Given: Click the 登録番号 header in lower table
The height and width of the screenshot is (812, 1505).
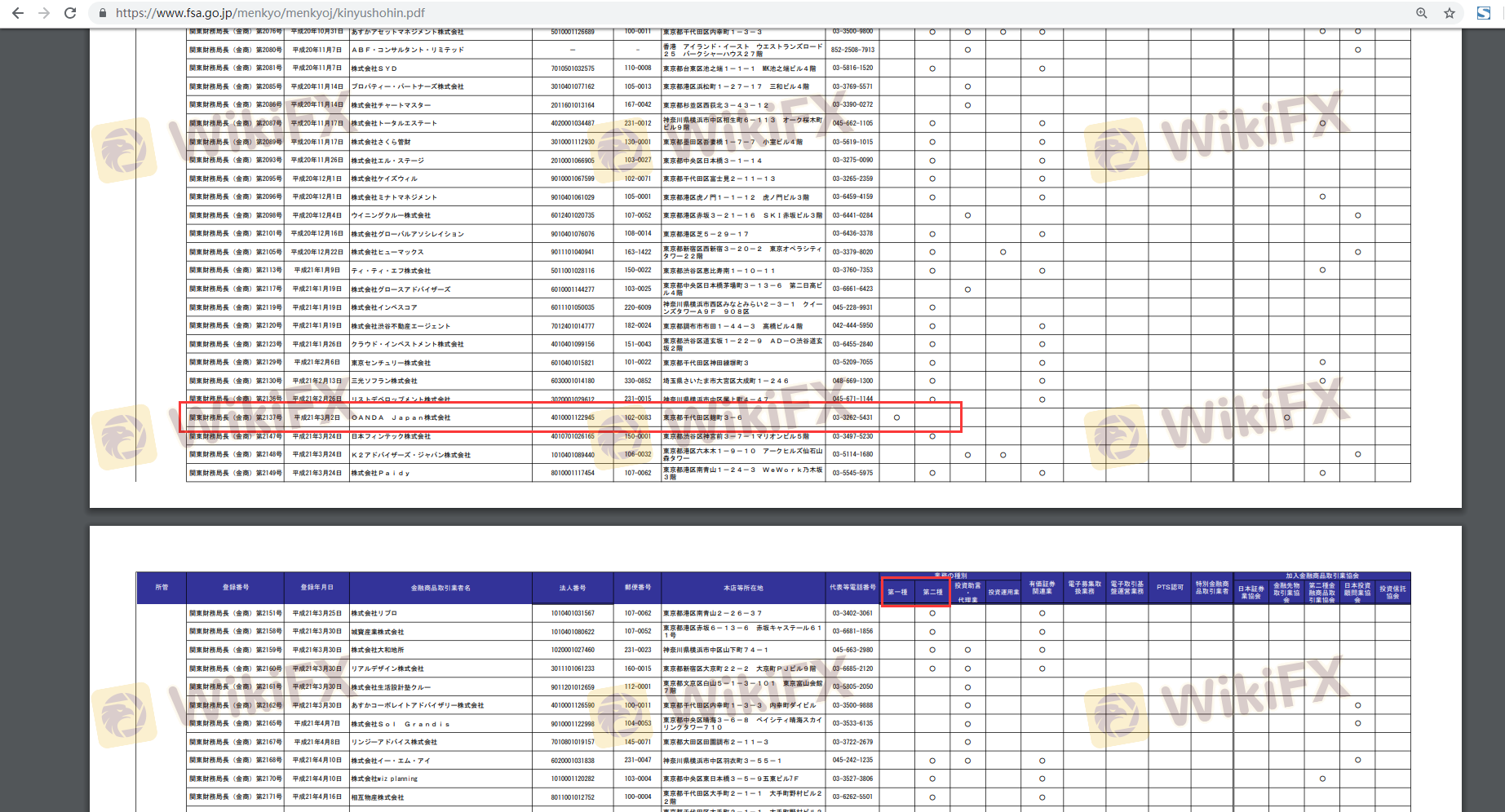Looking at the screenshot, I should [x=236, y=588].
